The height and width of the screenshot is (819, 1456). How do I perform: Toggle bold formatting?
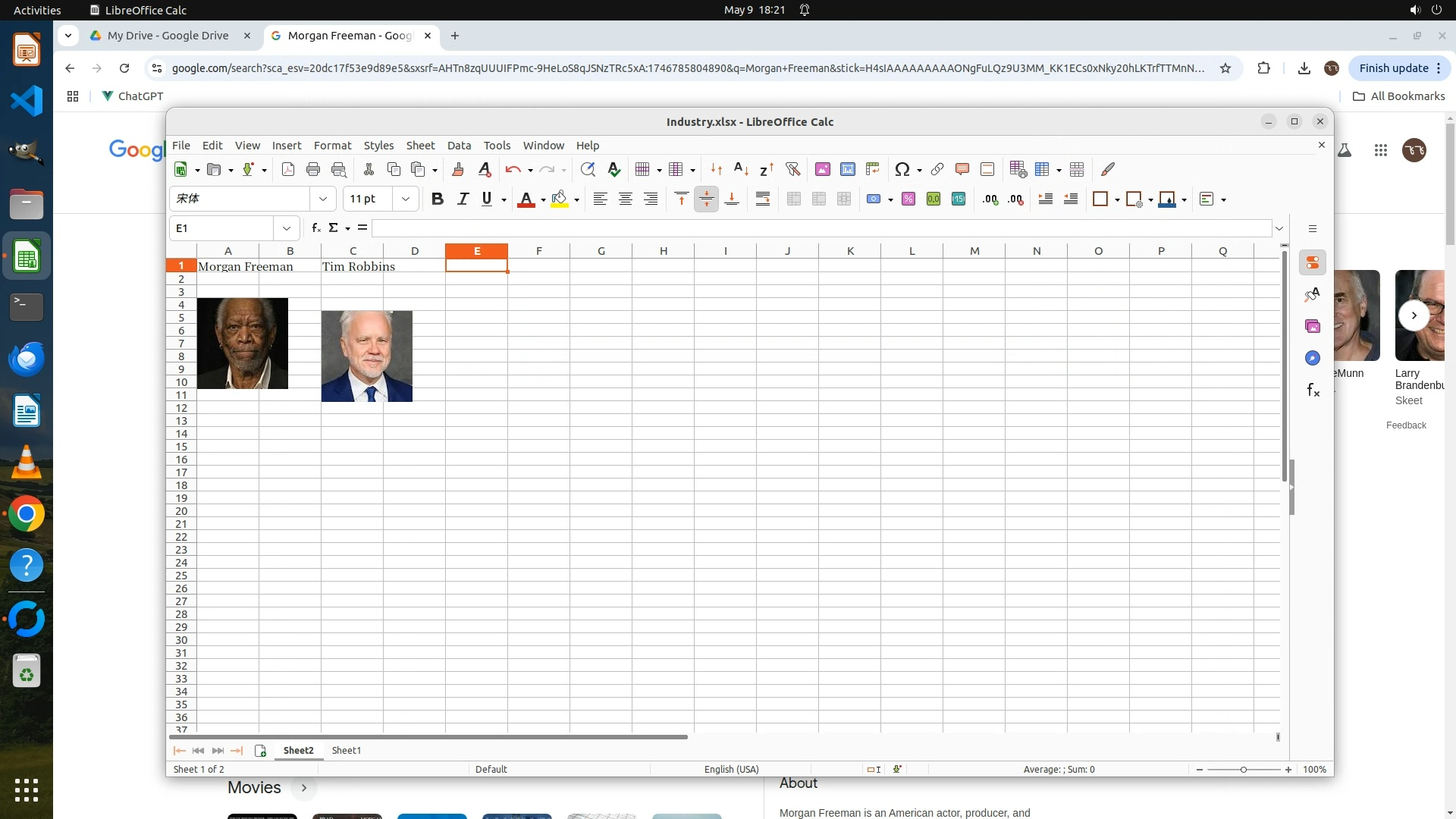pos(437,199)
